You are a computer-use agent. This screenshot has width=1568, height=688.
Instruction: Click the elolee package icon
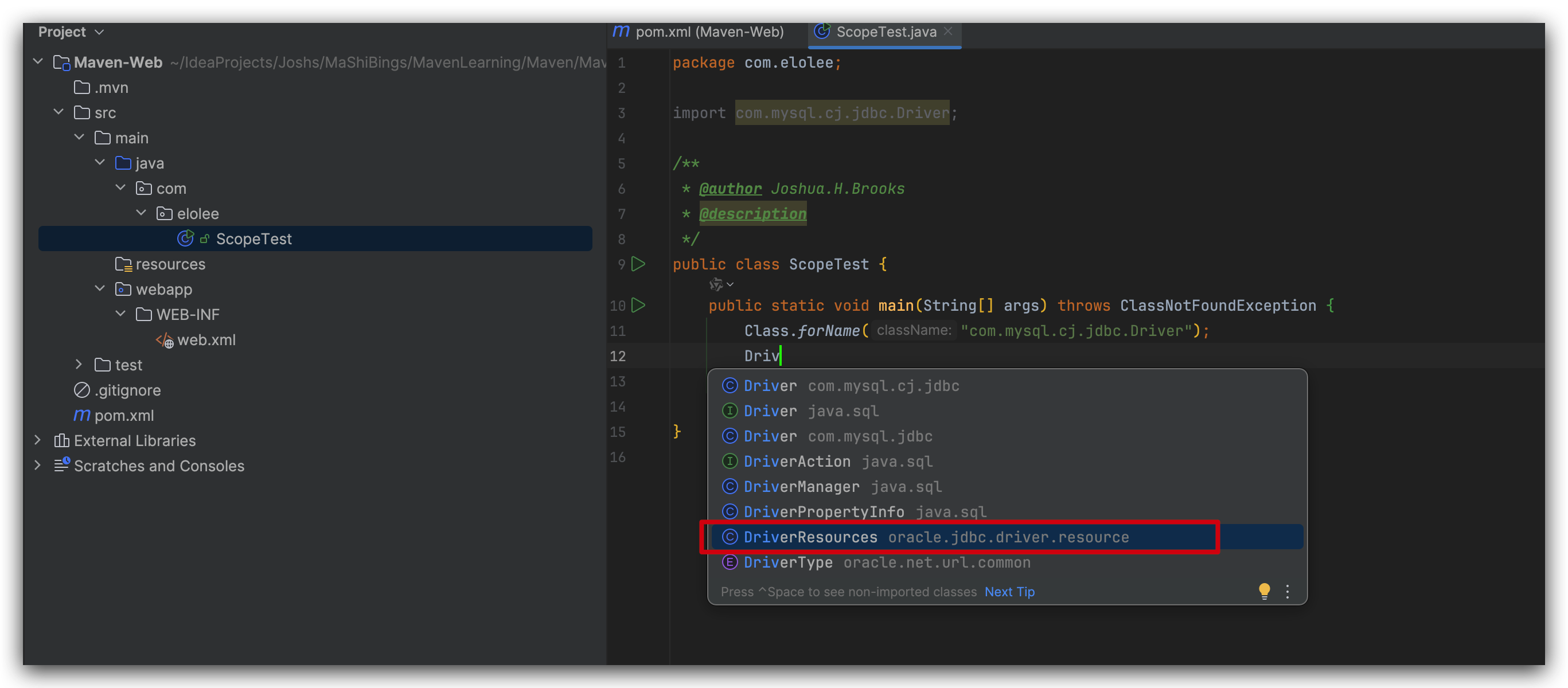tap(165, 213)
